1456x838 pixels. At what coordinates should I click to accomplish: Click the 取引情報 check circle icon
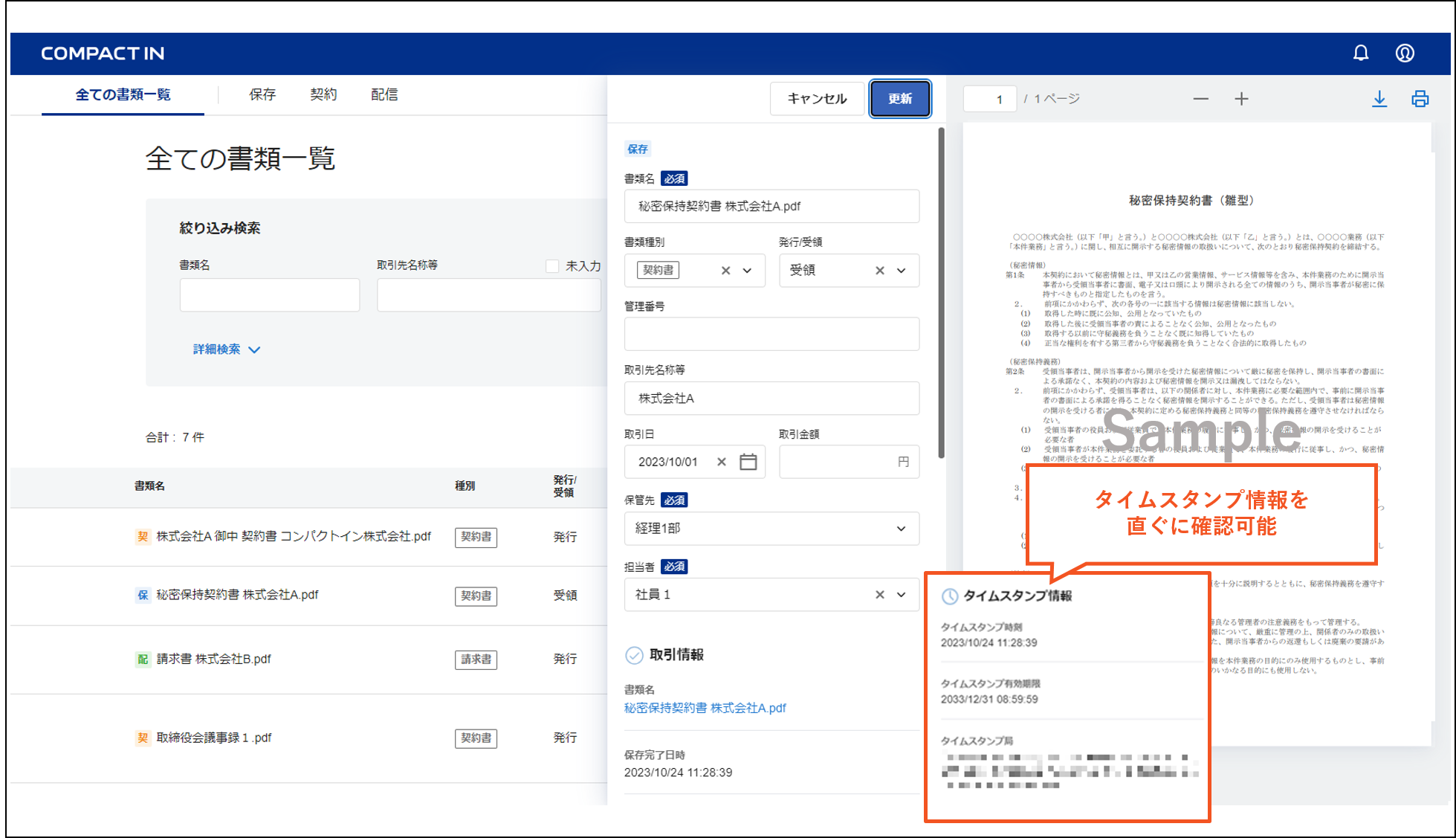coord(634,655)
